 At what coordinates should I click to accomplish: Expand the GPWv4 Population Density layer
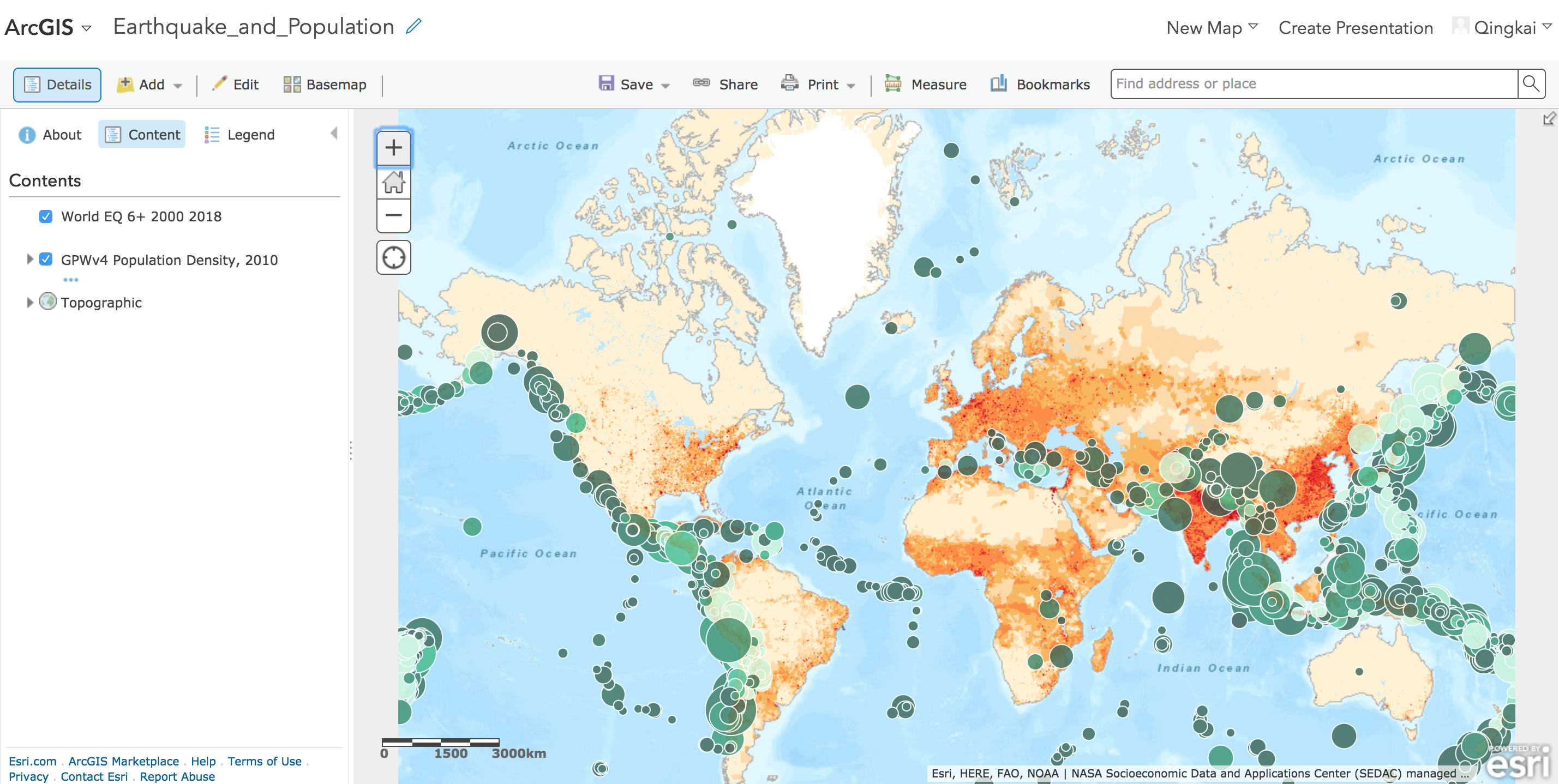[29, 260]
